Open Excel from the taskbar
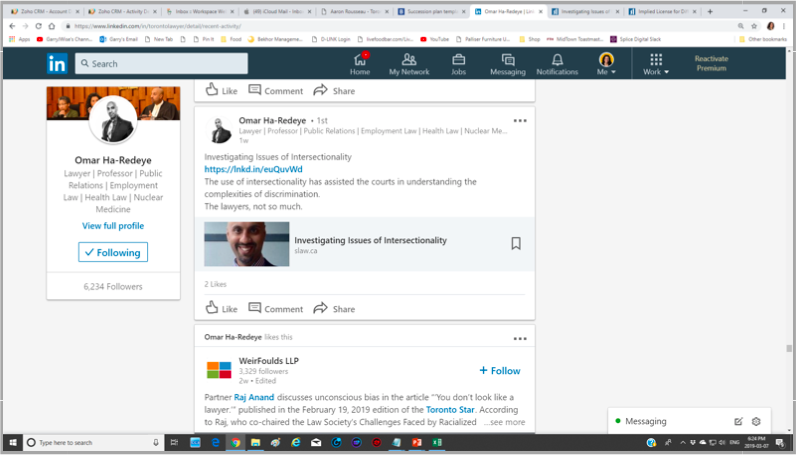Screen dimensions: 798x455 437,442
